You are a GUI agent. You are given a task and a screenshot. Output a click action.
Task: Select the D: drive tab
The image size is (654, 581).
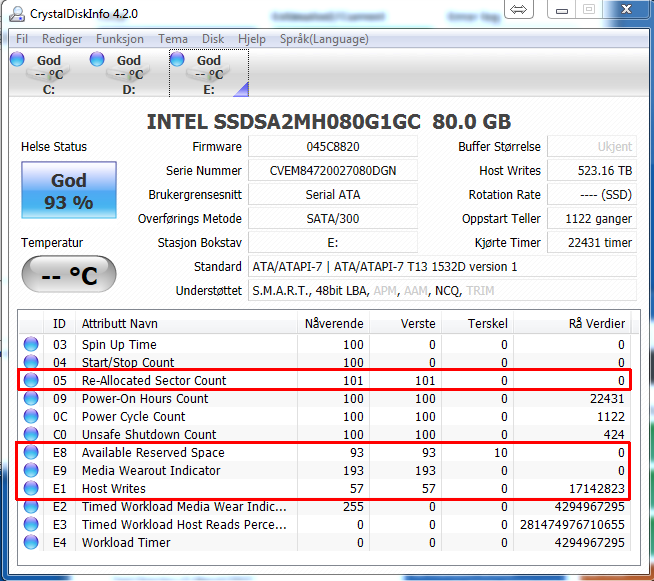click(129, 74)
